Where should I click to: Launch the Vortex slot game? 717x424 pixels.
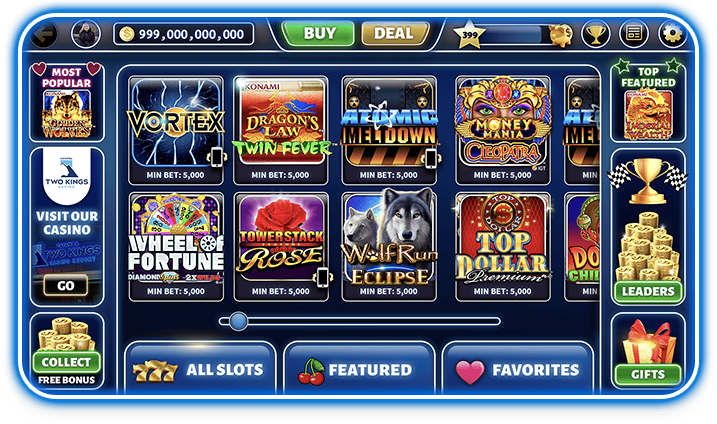pyautogui.click(x=176, y=130)
